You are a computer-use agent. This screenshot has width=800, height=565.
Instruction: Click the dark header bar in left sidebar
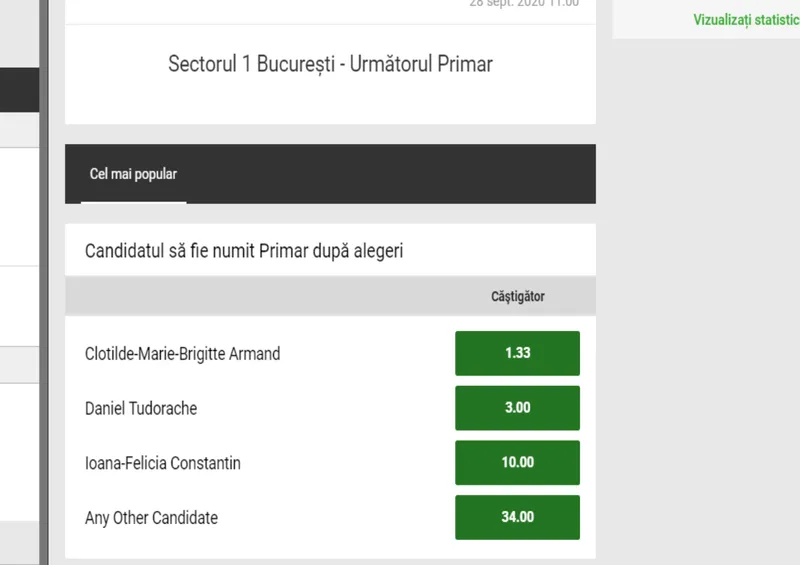tap(18, 90)
